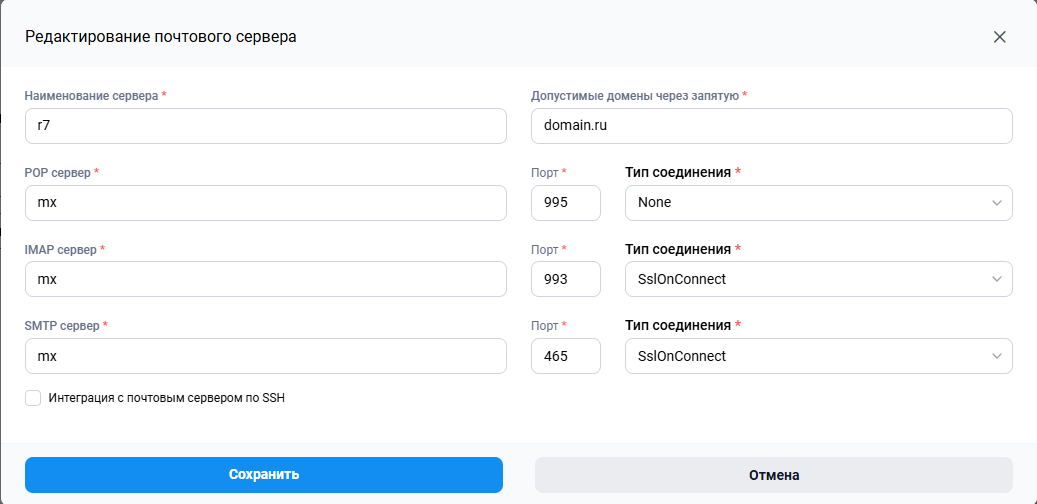
Task: Close the mail server editing dialog
Action: point(999,37)
